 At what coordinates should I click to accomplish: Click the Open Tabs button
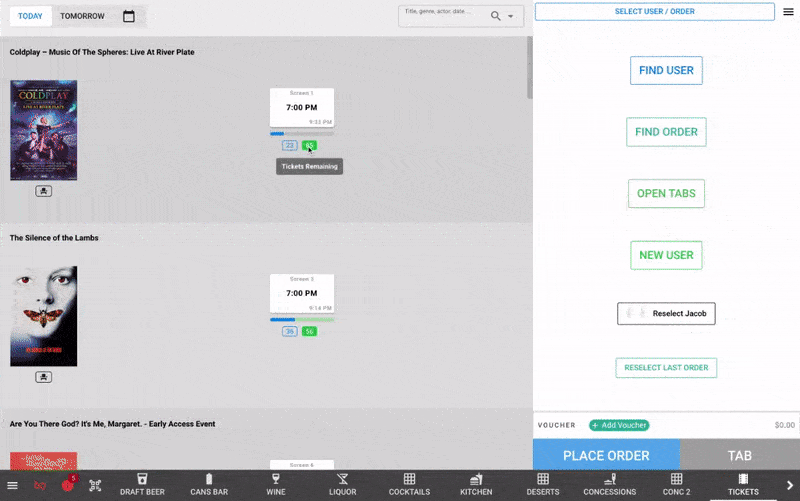[666, 193]
